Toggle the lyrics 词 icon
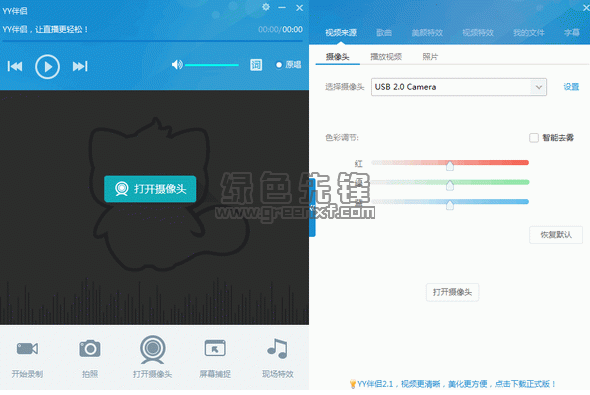This screenshot has width=590, height=395. pos(256,65)
